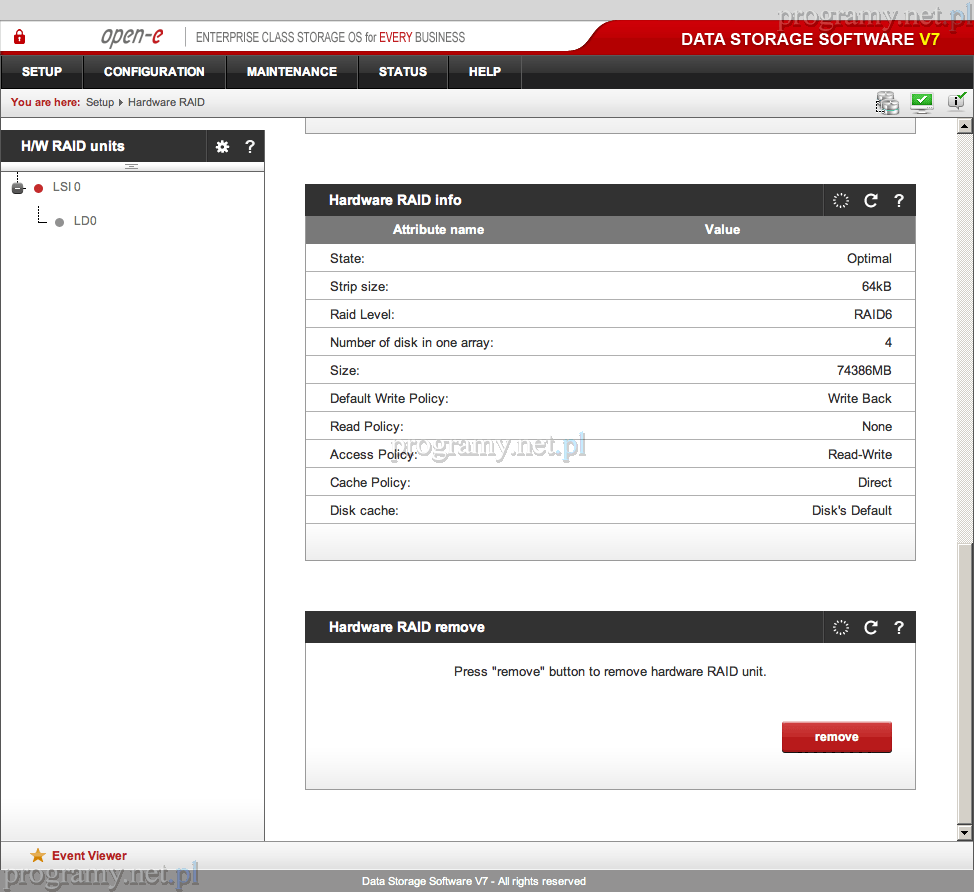
Task: Click the scrollbar down arrow
Action: pyautogui.click(x=964, y=832)
